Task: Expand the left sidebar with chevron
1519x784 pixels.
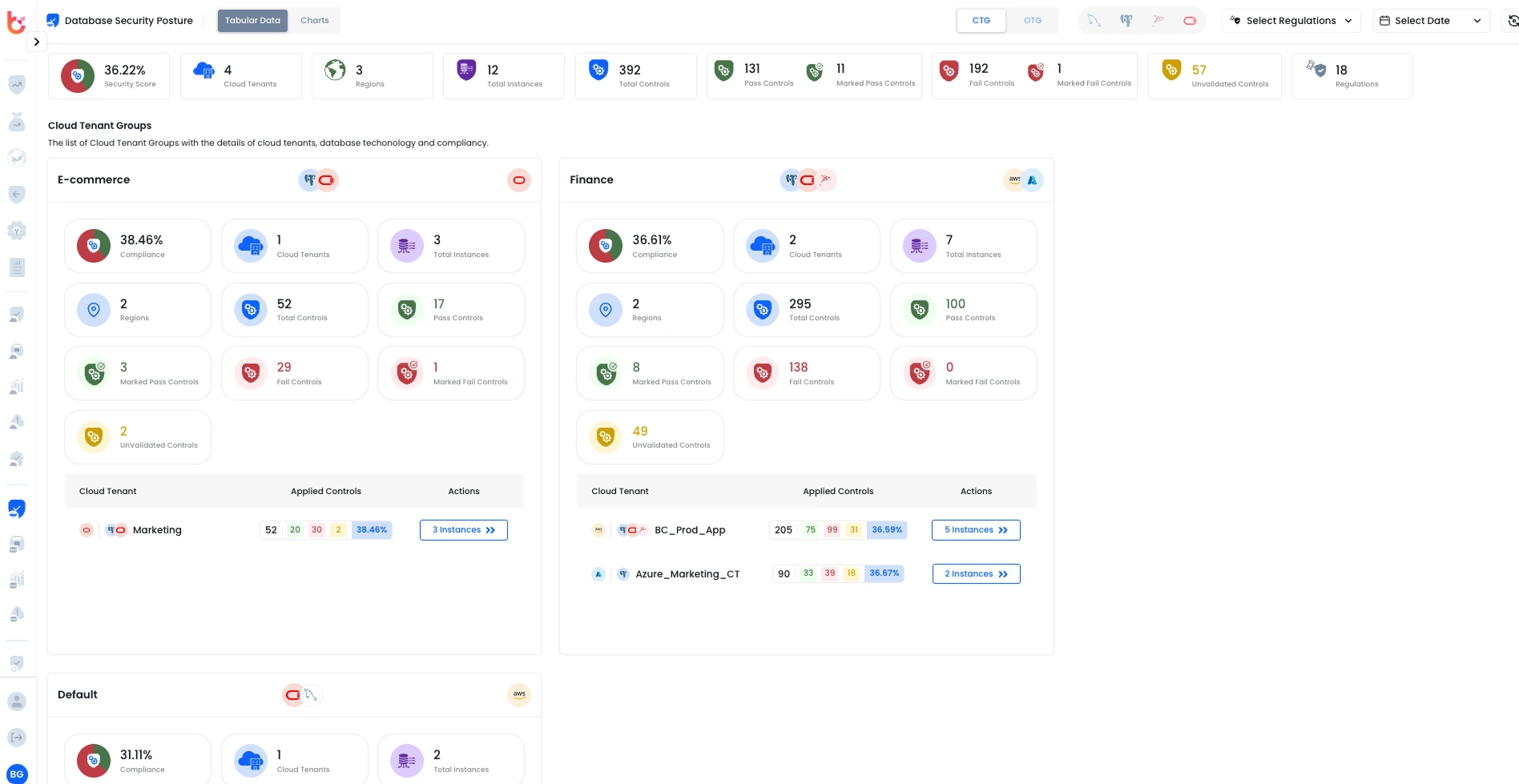Action: 36,42
